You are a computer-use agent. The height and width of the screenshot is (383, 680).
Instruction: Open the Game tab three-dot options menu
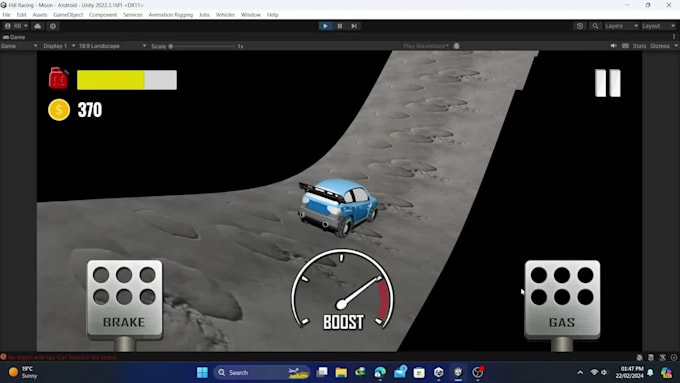point(674,37)
